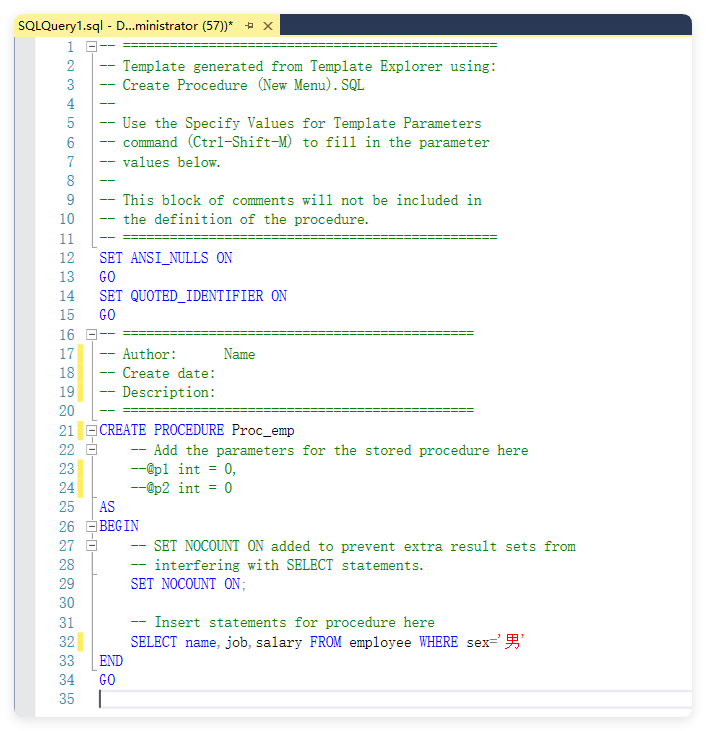Click the 'SET NOCOUNT ON;' statement
This screenshot has height=731, width=706.
(188, 584)
